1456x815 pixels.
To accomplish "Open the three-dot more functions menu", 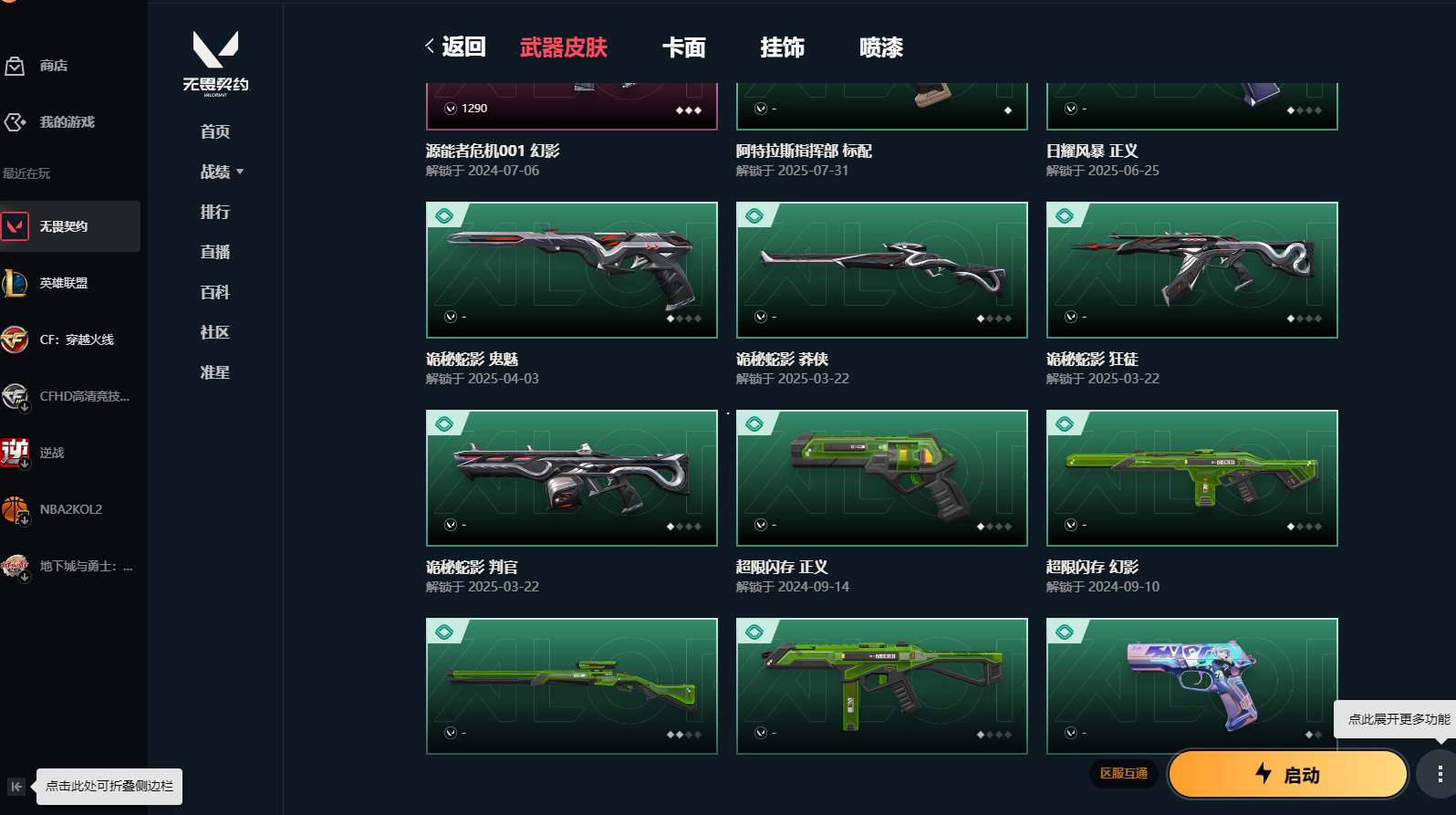I will pyautogui.click(x=1440, y=775).
